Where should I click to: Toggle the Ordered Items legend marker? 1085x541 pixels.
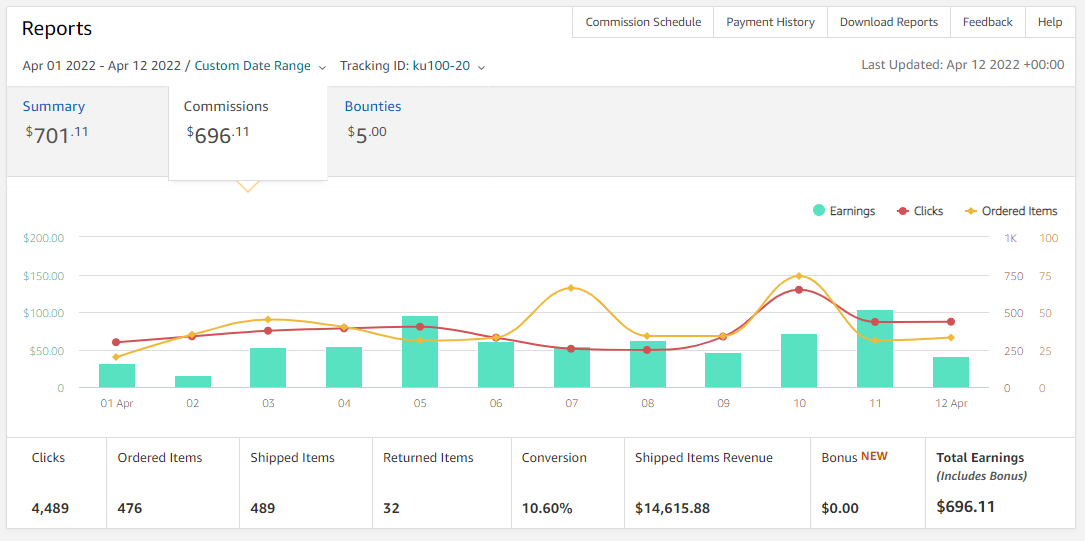tap(971, 211)
